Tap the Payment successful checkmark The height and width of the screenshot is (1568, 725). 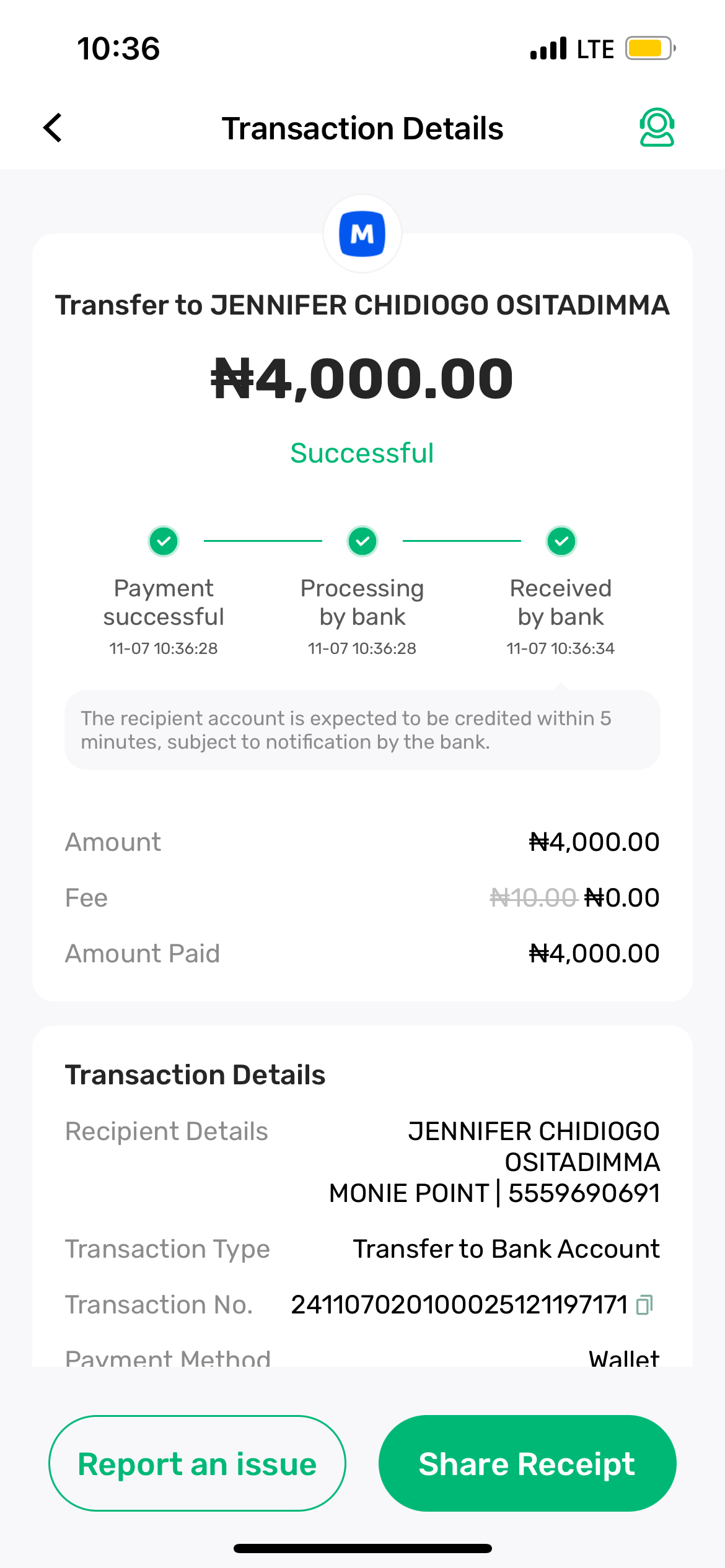(x=164, y=541)
